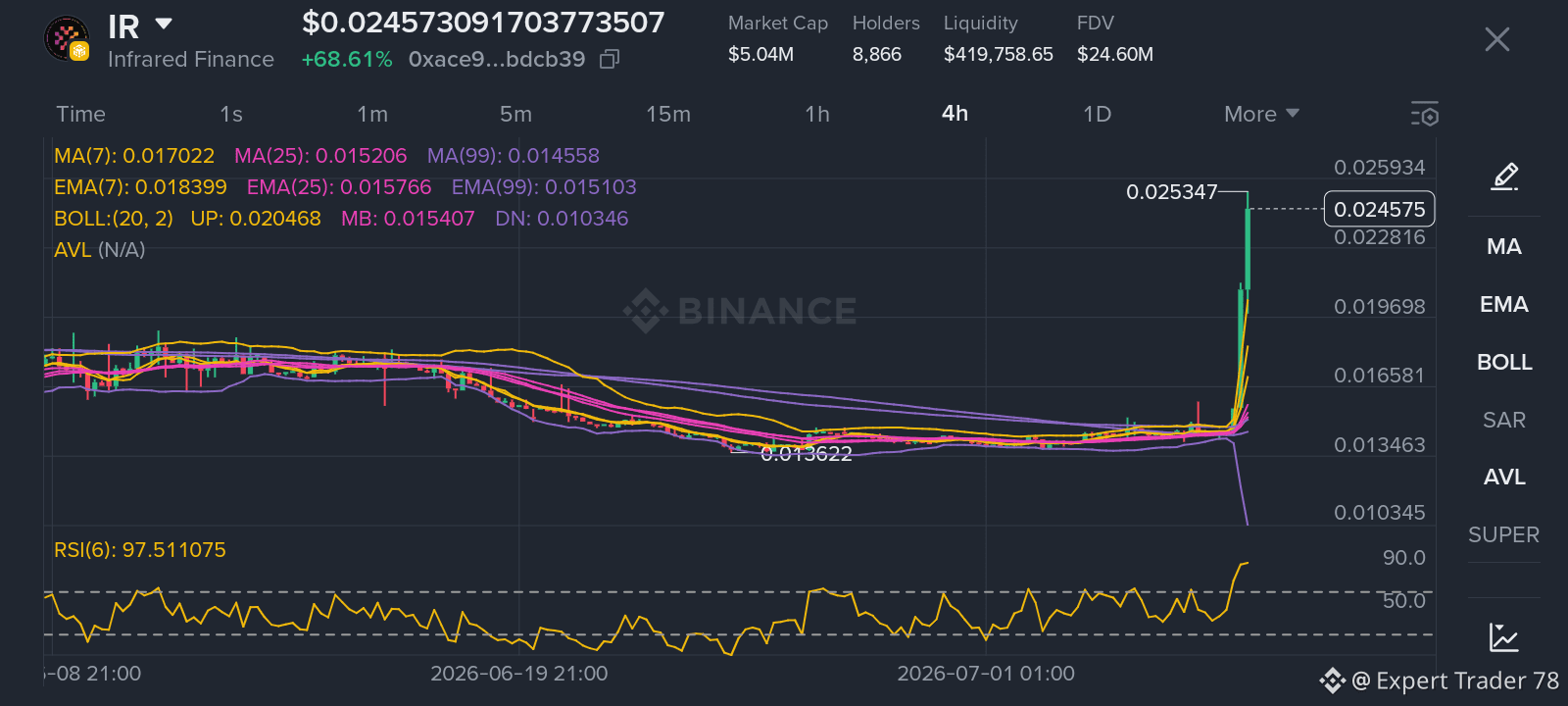Close the chart panel with the X

tap(1496, 39)
